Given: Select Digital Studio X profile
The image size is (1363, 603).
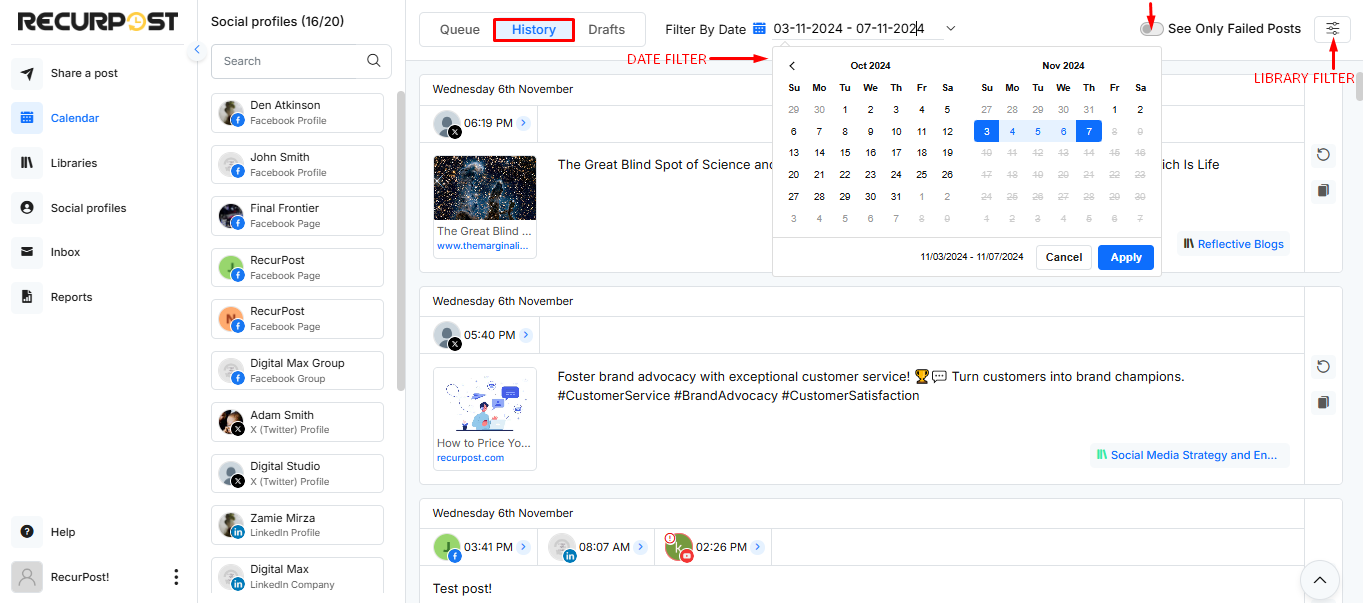Looking at the screenshot, I should tap(298, 474).
